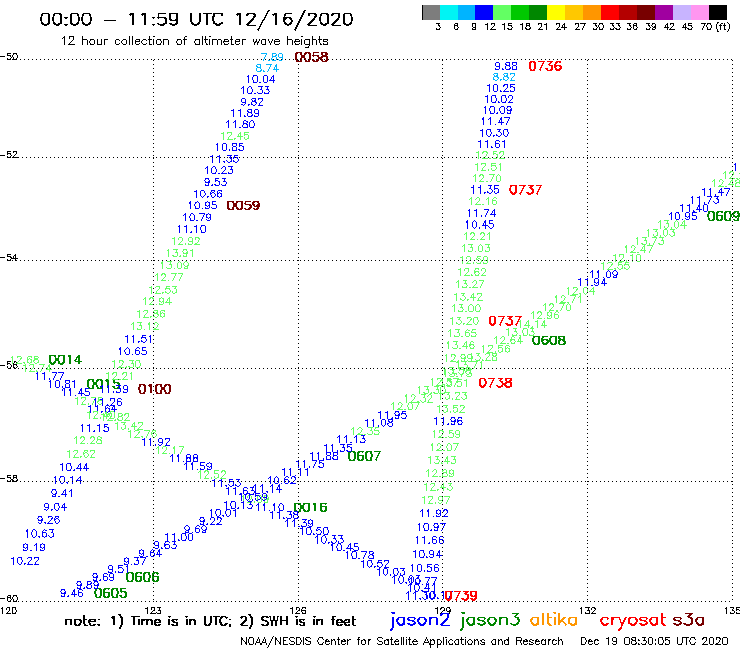Click the -50 latitude axis label
The width and height of the screenshot is (740, 650).
pyautogui.click(x=9, y=57)
